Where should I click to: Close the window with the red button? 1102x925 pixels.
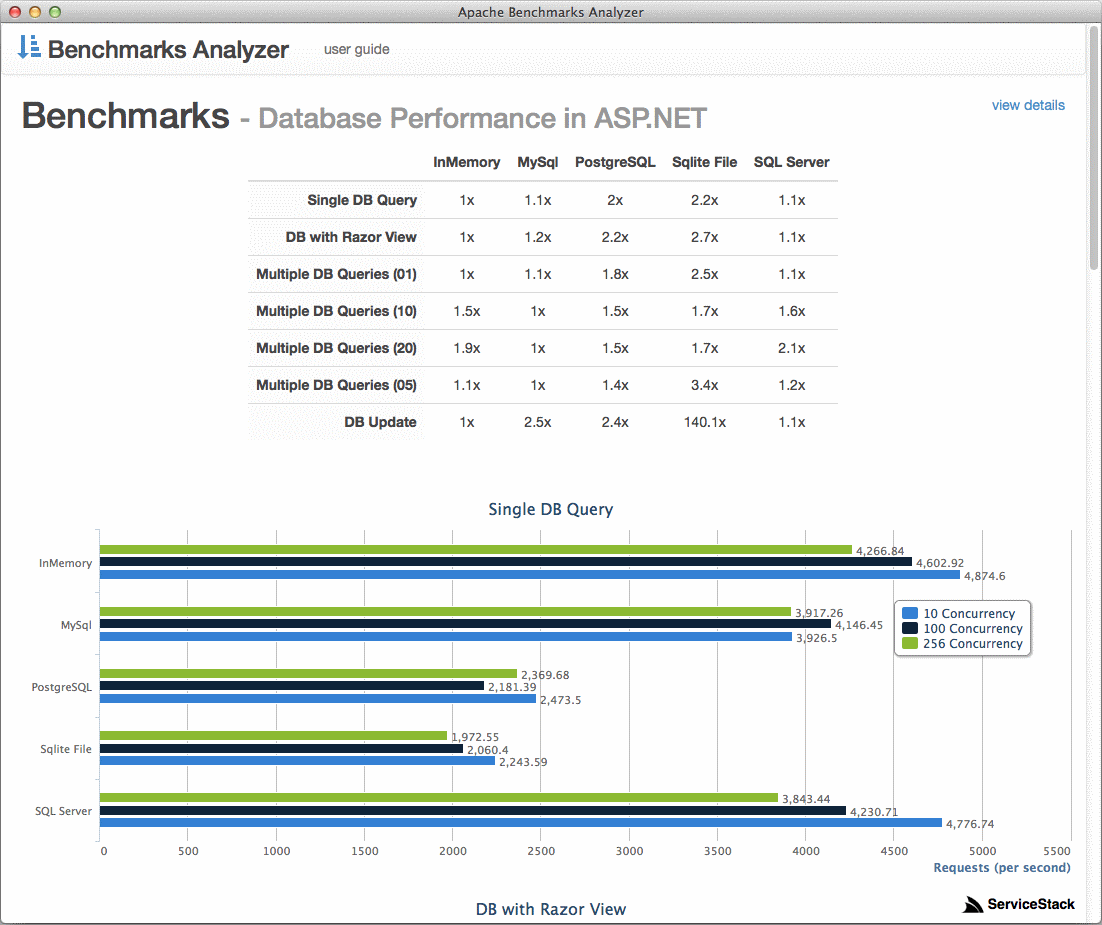(15, 12)
